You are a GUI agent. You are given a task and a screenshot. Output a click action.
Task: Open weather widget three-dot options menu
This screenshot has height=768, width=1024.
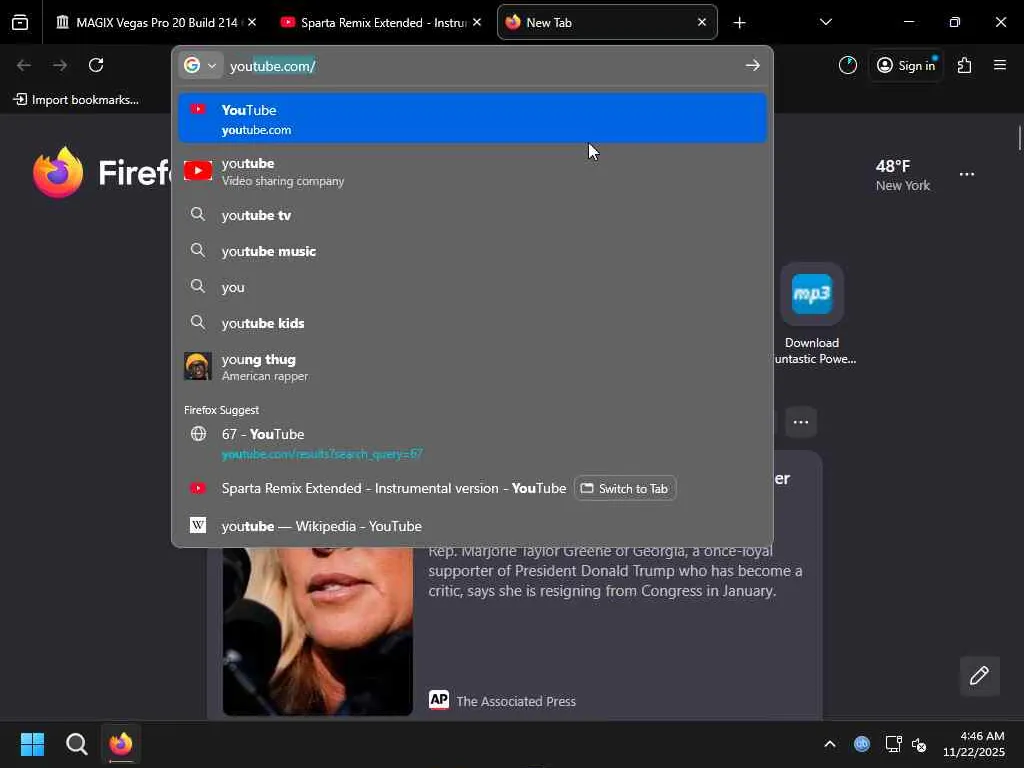967,174
